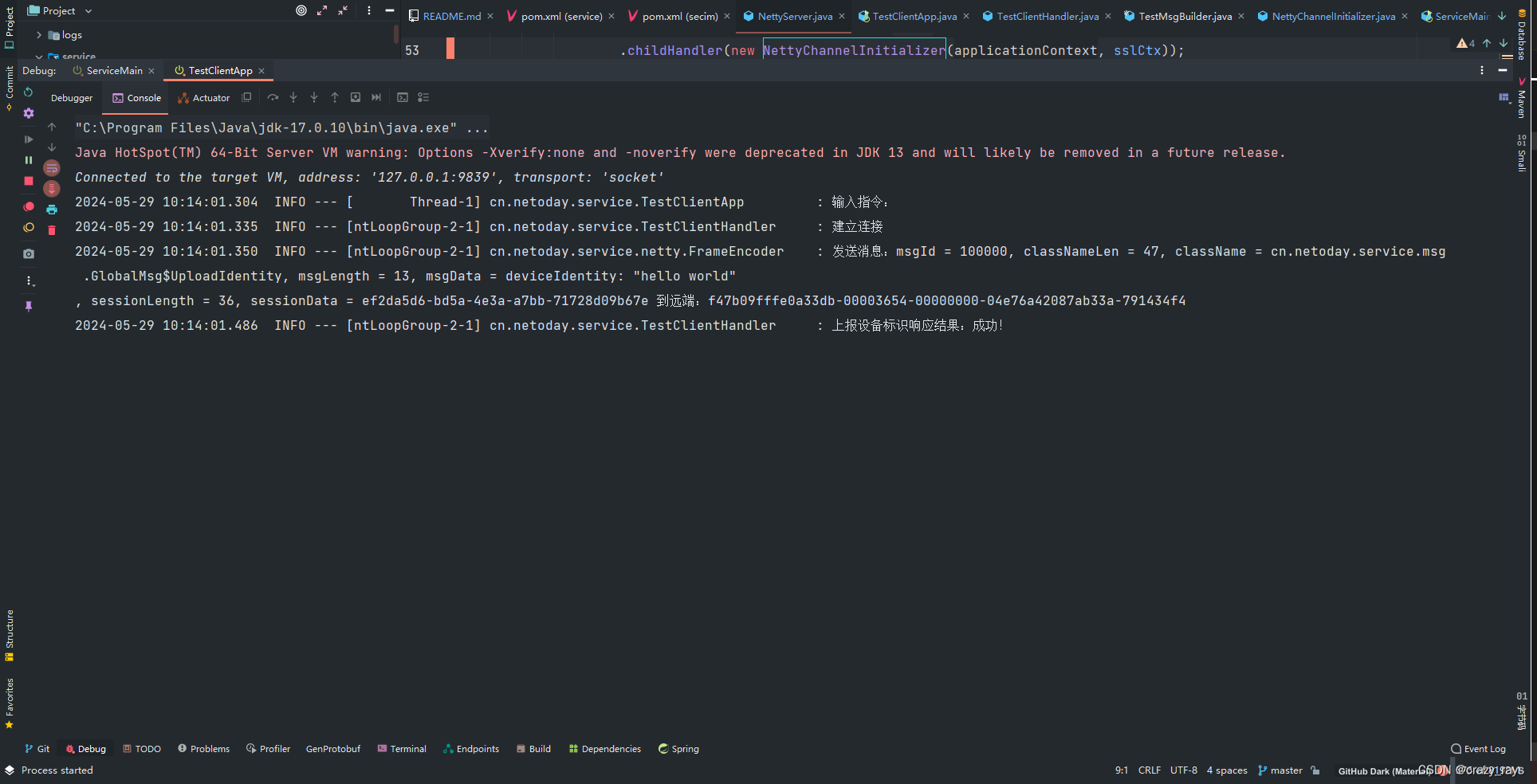
Task: Open the Actuator tab
Action: (x=204, y=98)
